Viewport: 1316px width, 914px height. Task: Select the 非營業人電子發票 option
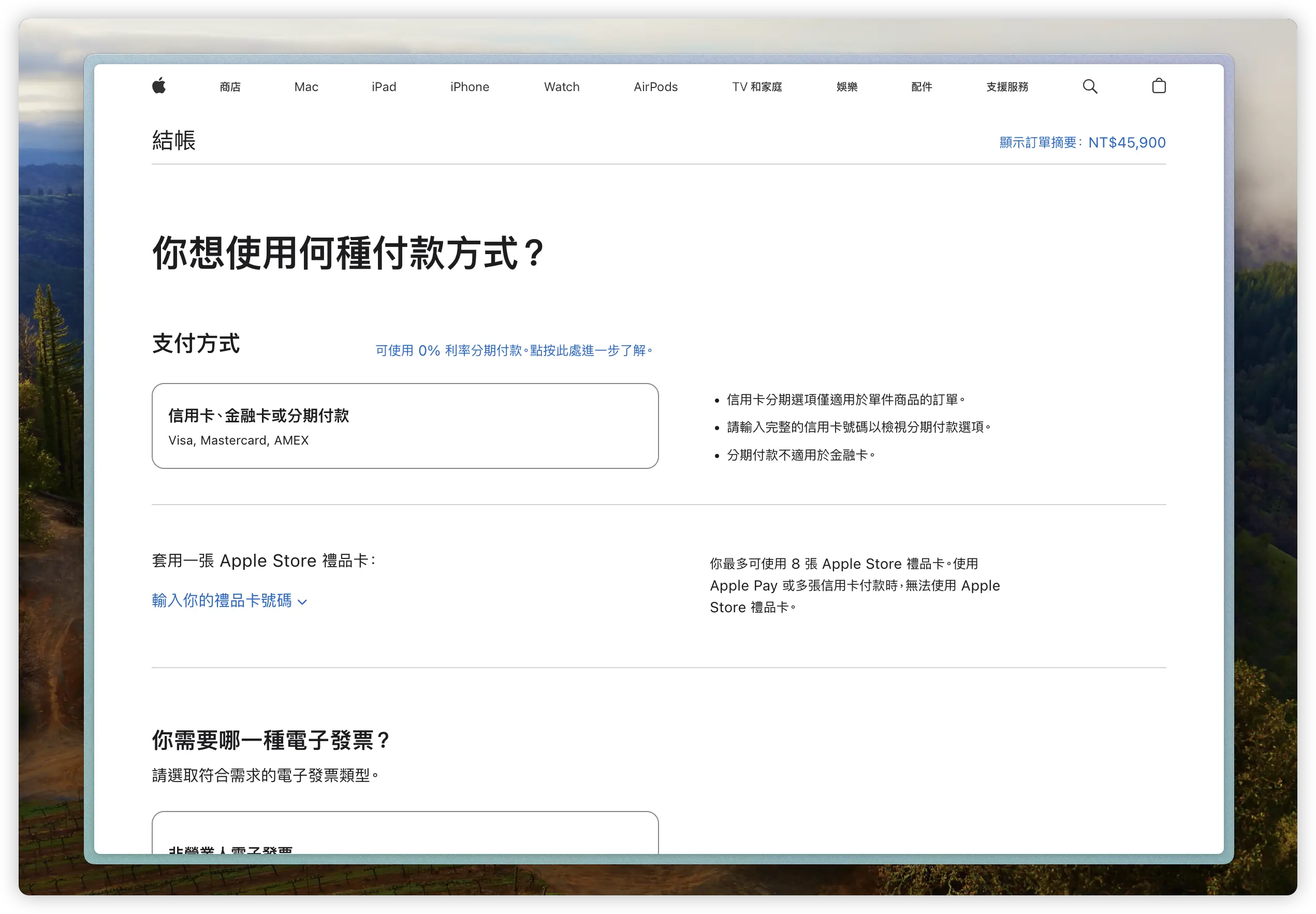pyautogui.click(x=405, y=832)
